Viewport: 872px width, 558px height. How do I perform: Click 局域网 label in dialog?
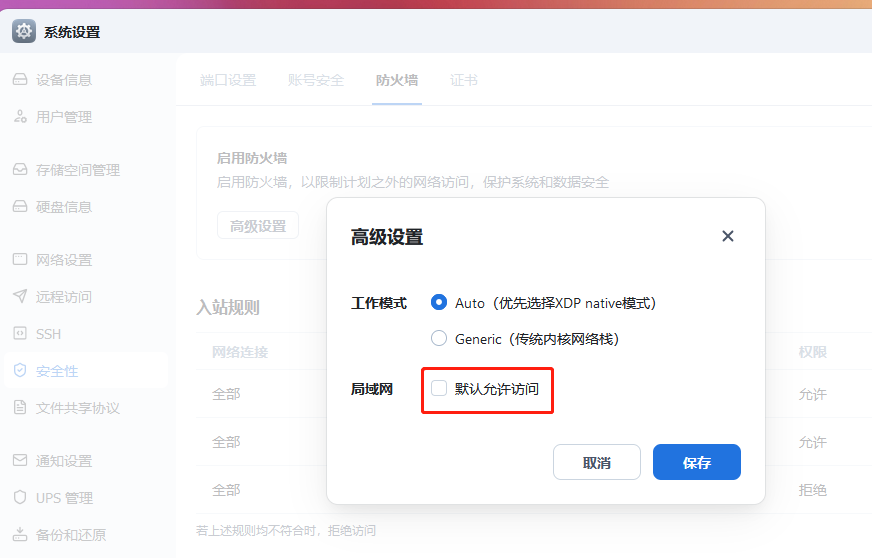[x=371, y=389]
